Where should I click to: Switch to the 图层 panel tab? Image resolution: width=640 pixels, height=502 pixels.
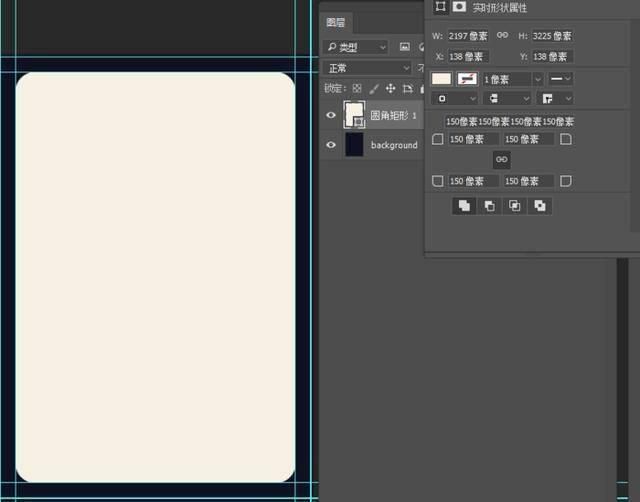click(x=336, y=22)
